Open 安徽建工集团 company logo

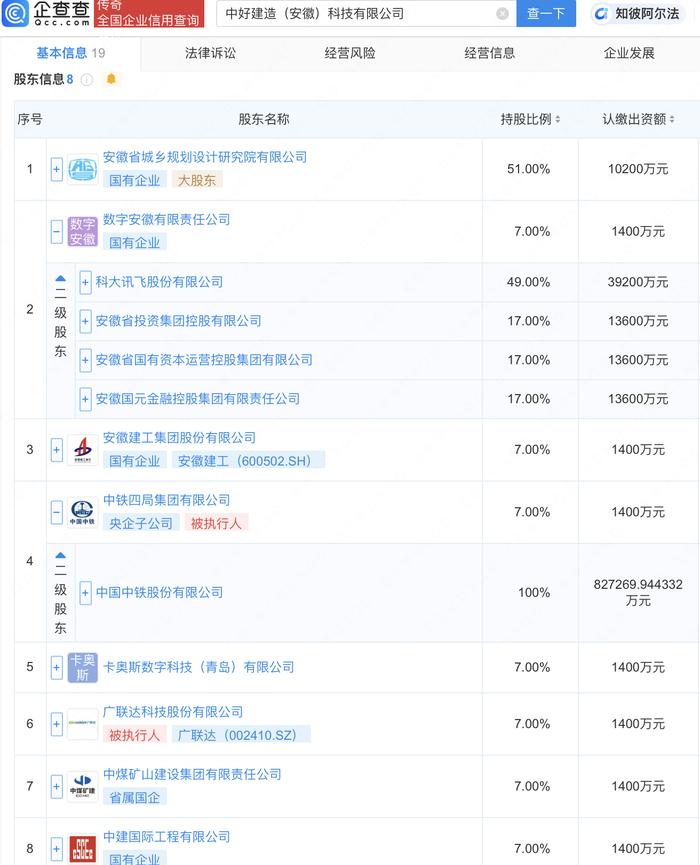(82, 450)
